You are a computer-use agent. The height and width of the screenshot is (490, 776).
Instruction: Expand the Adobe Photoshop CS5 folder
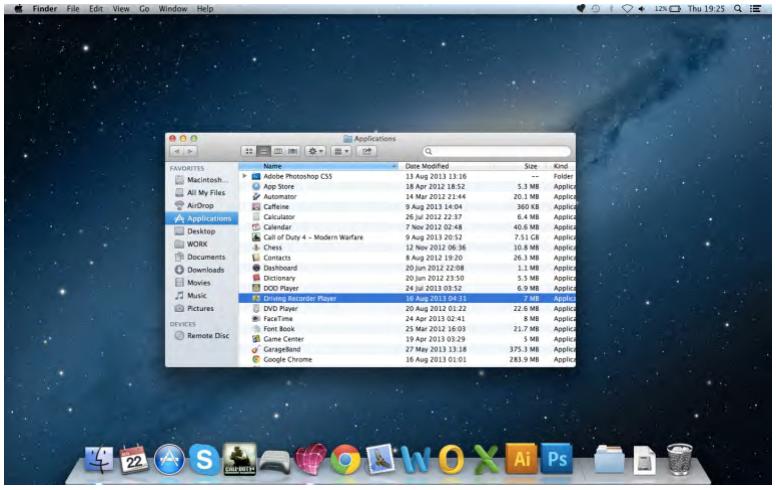(x=244, y=176)
